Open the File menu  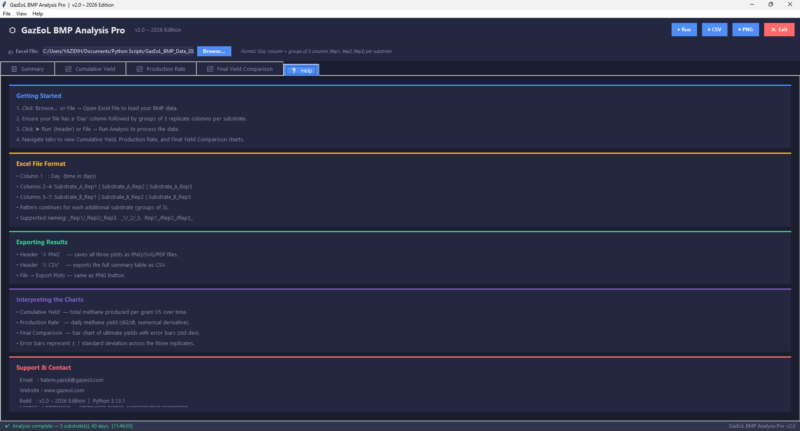[x=7, y=13]
